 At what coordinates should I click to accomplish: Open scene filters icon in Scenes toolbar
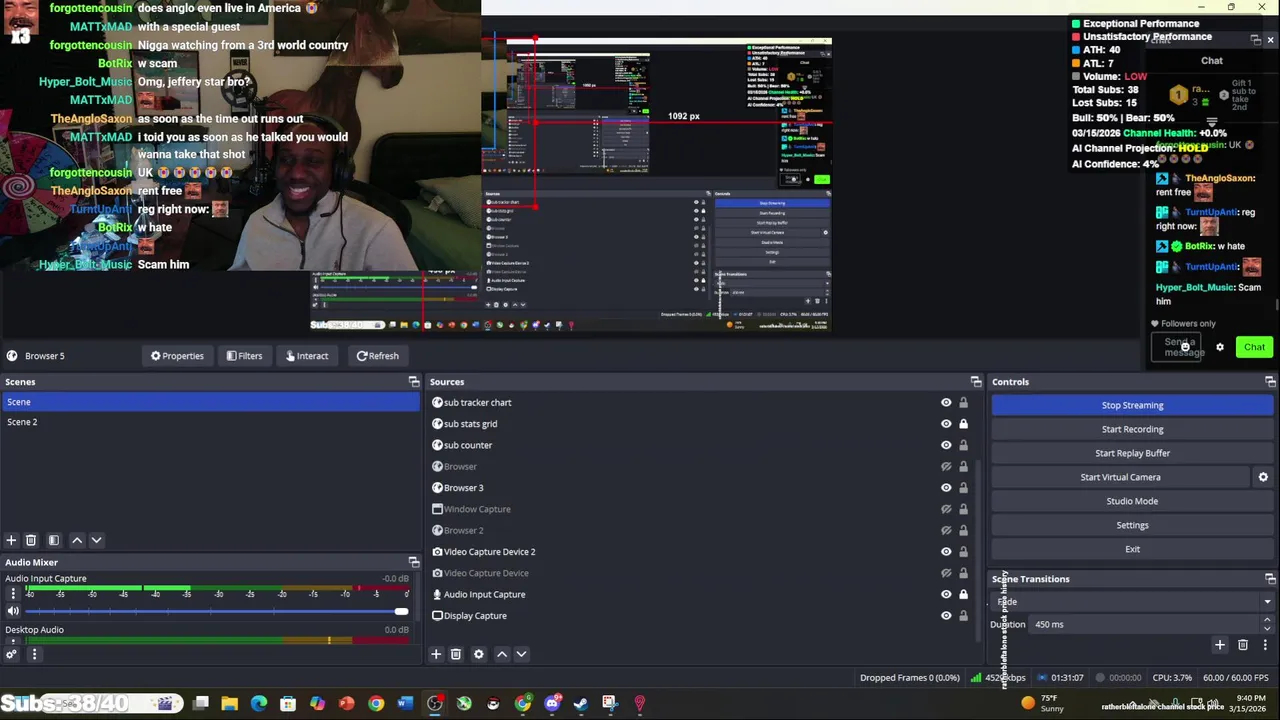coord(54,540)
